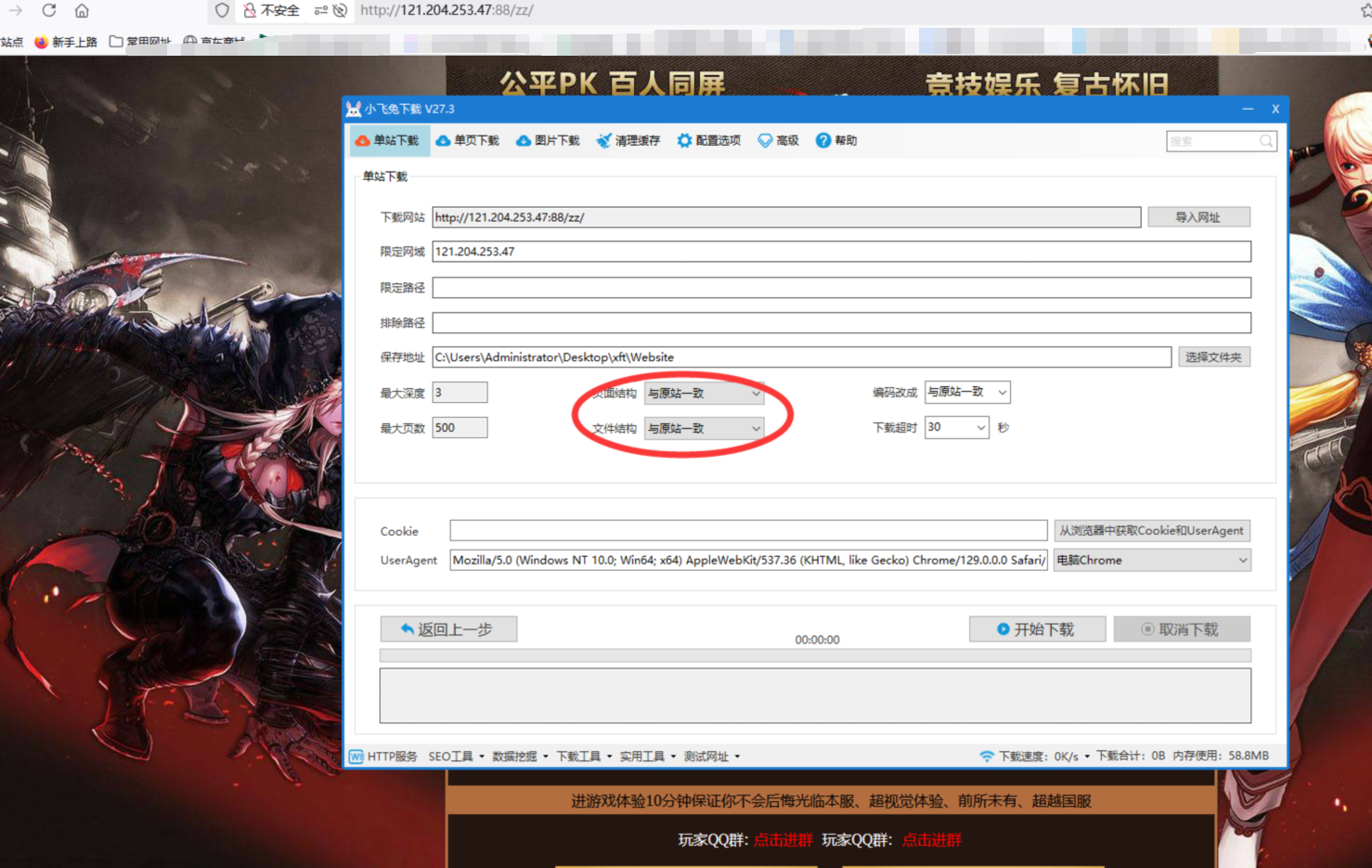Click the 最大深度 value field
Screen dimensions: 1372x868
coord(459,393)
